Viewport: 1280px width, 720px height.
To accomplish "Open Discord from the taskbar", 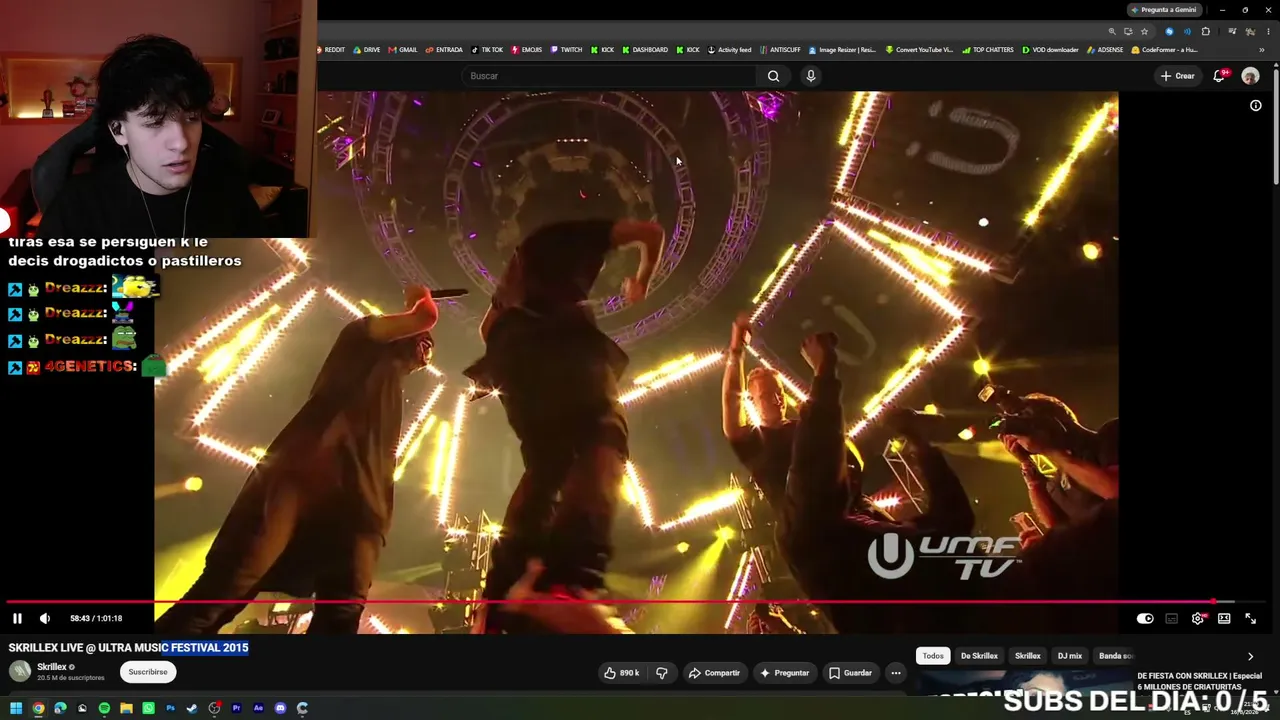I will (280, 709).
